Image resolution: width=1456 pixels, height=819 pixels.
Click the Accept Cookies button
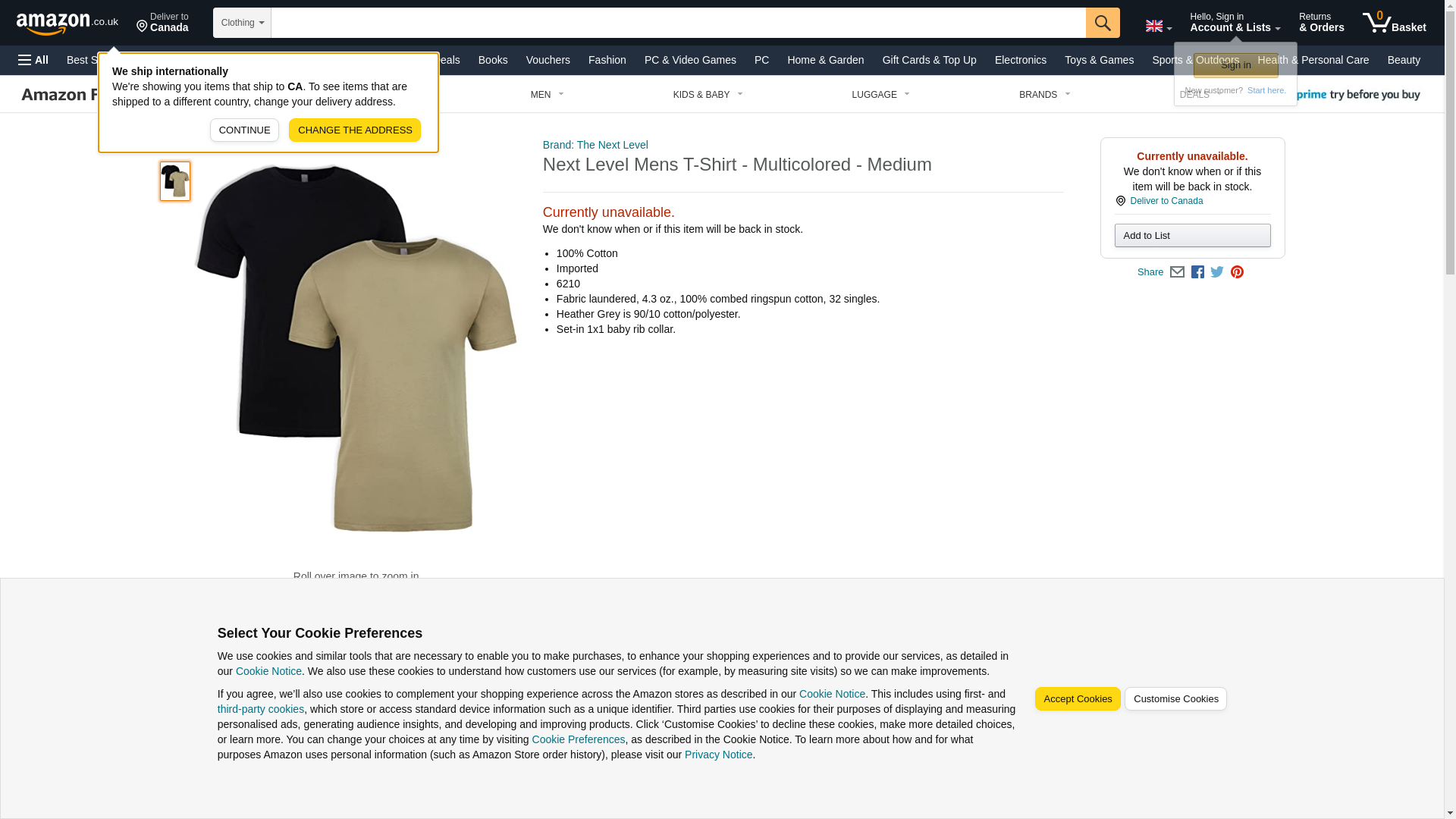[x=1078, y=699]
